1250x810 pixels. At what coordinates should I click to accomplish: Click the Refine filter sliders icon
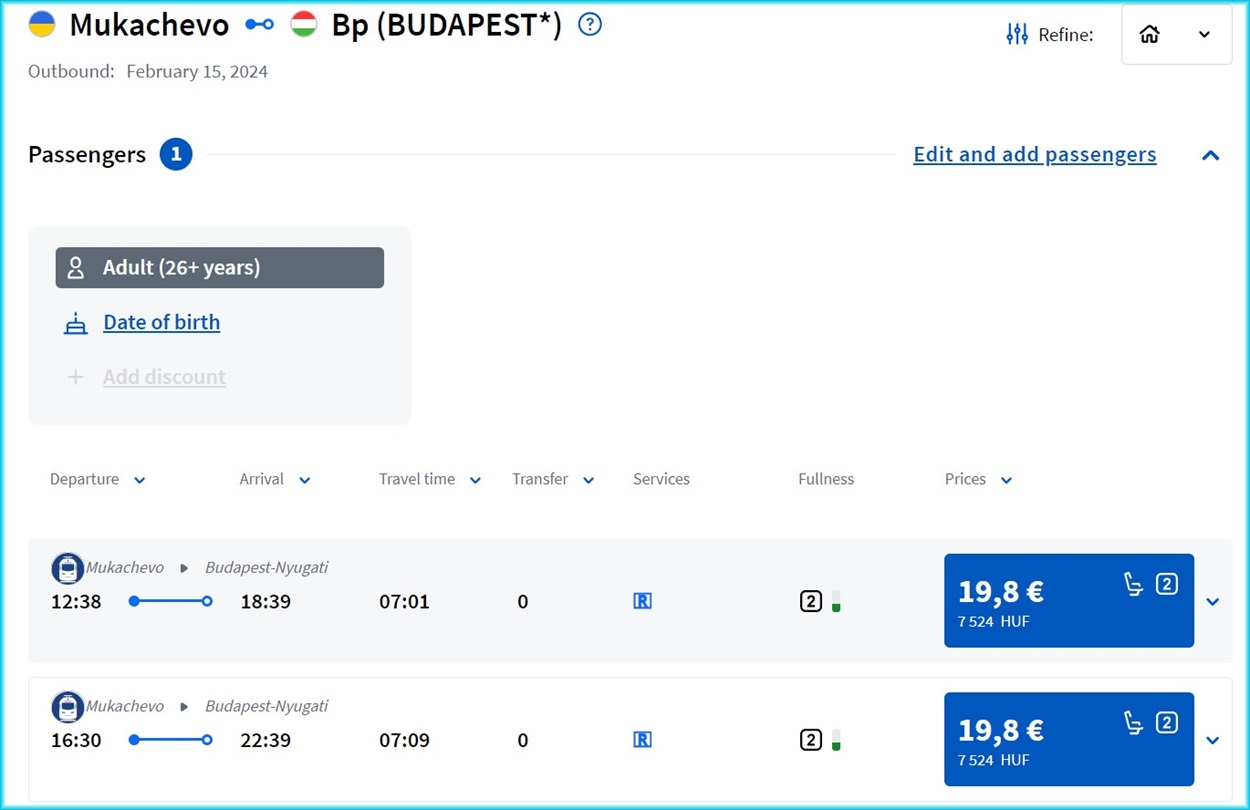(x=1017, y=35)
